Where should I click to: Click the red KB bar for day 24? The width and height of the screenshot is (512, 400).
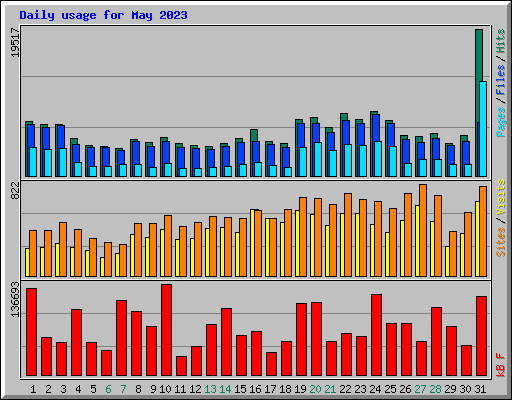[x=377, y=335]
